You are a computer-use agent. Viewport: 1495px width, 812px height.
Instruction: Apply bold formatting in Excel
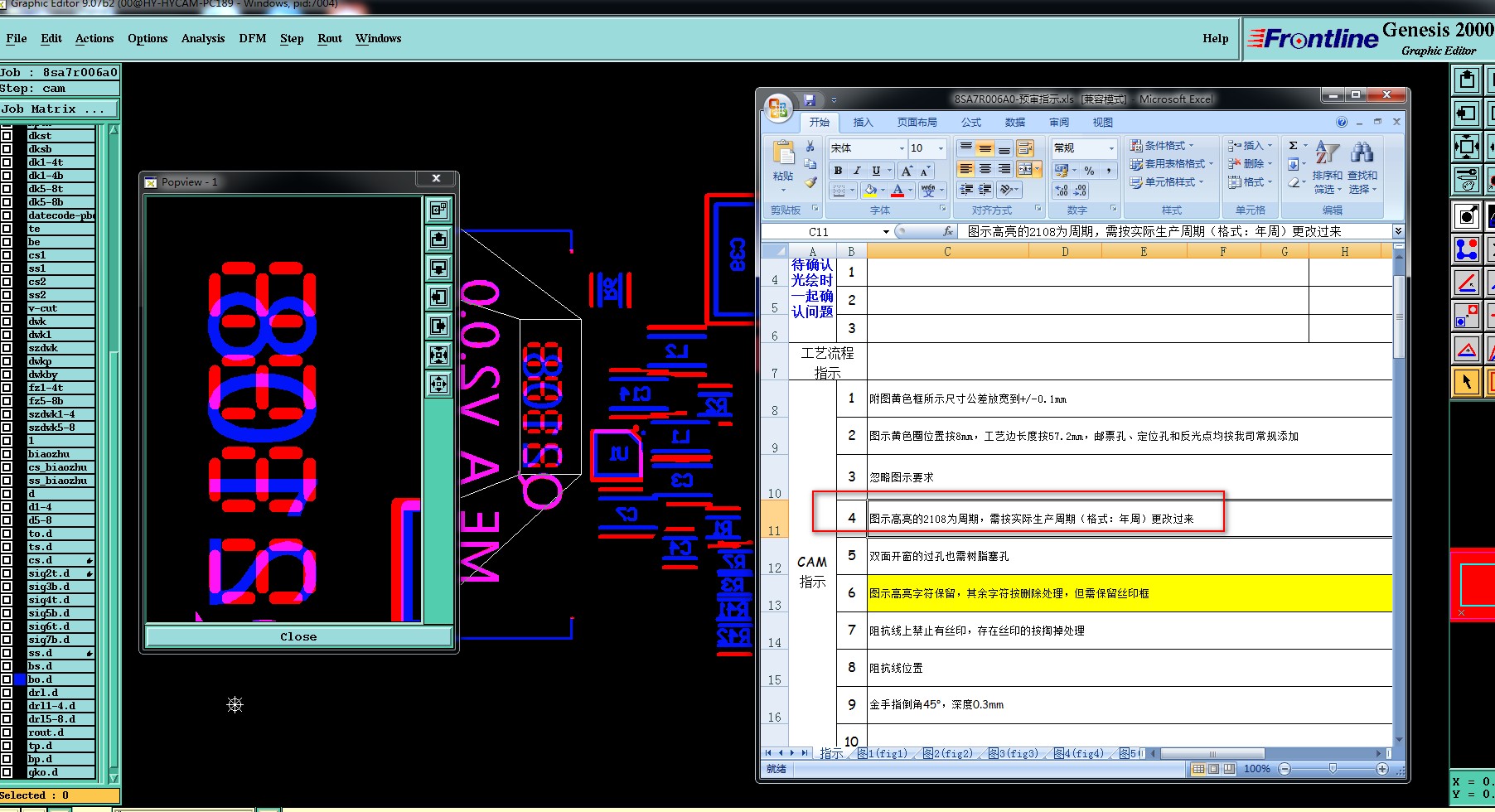[838, 170]
